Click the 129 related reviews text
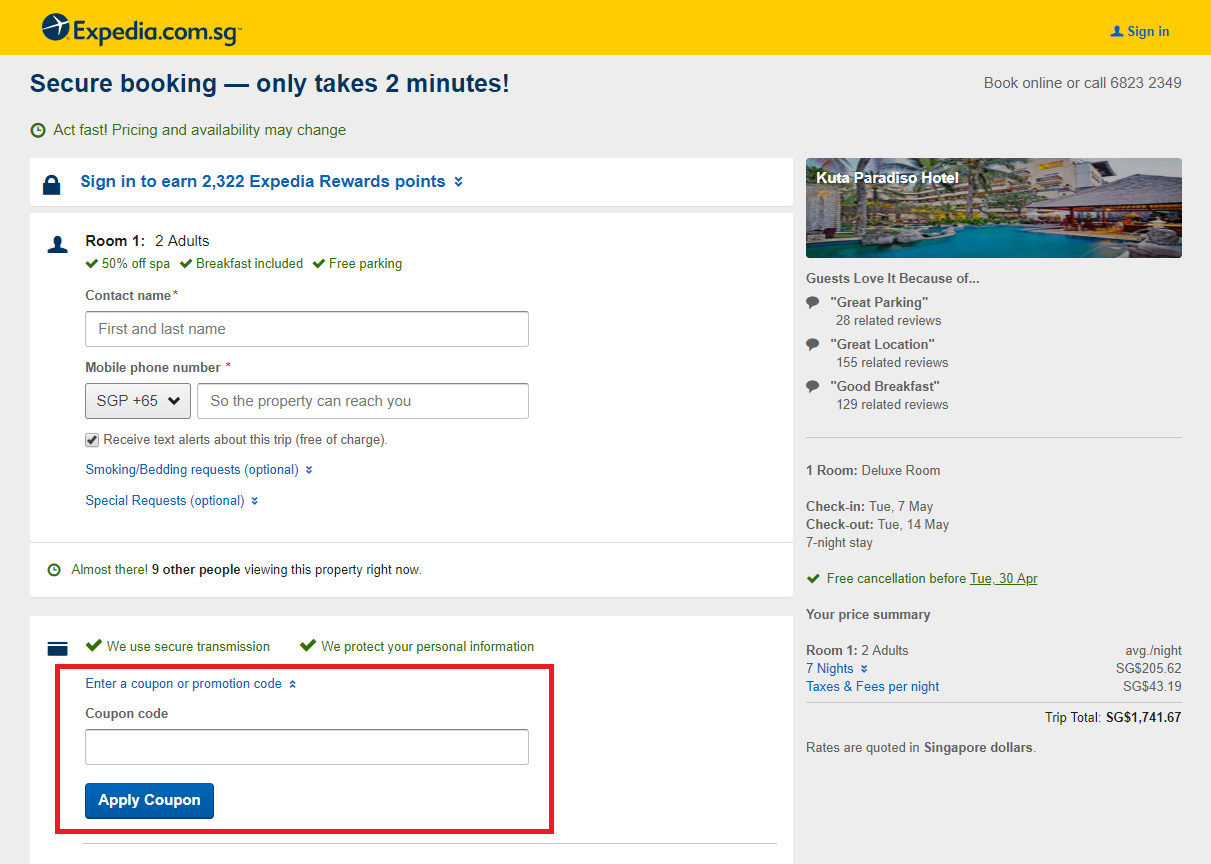Image resolution: width=1211 pixels, height=864 pixels. click(892, 405)
